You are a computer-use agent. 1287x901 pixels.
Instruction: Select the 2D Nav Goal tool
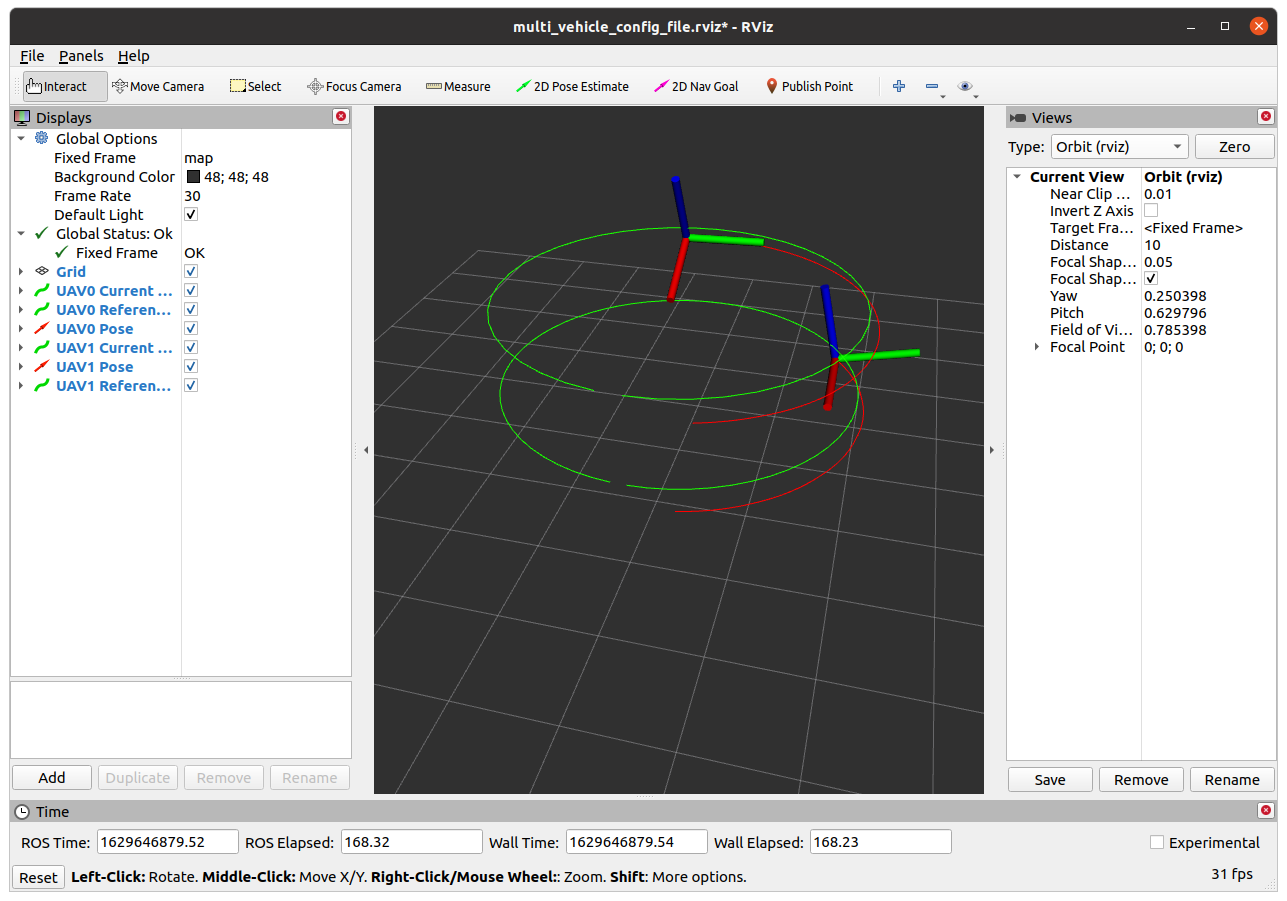(x=695, y=86)
